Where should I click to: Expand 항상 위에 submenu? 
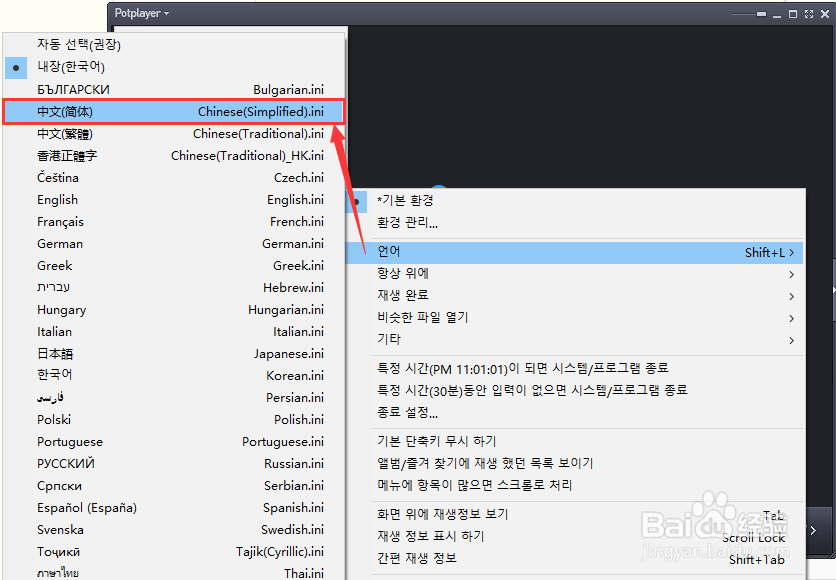(575, 274)
